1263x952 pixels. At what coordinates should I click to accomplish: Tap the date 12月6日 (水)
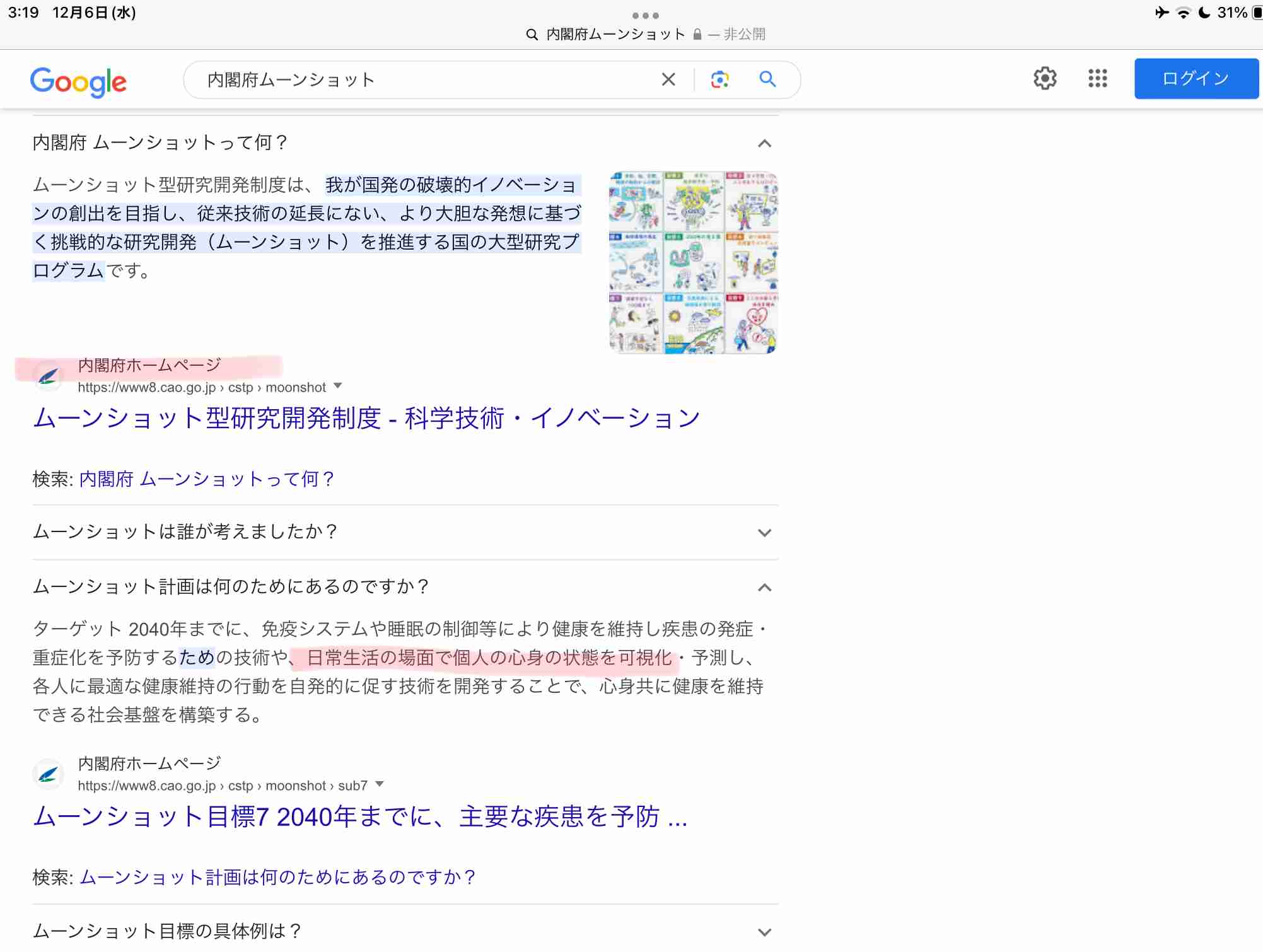pyautogui.click(x=95, y=13)
